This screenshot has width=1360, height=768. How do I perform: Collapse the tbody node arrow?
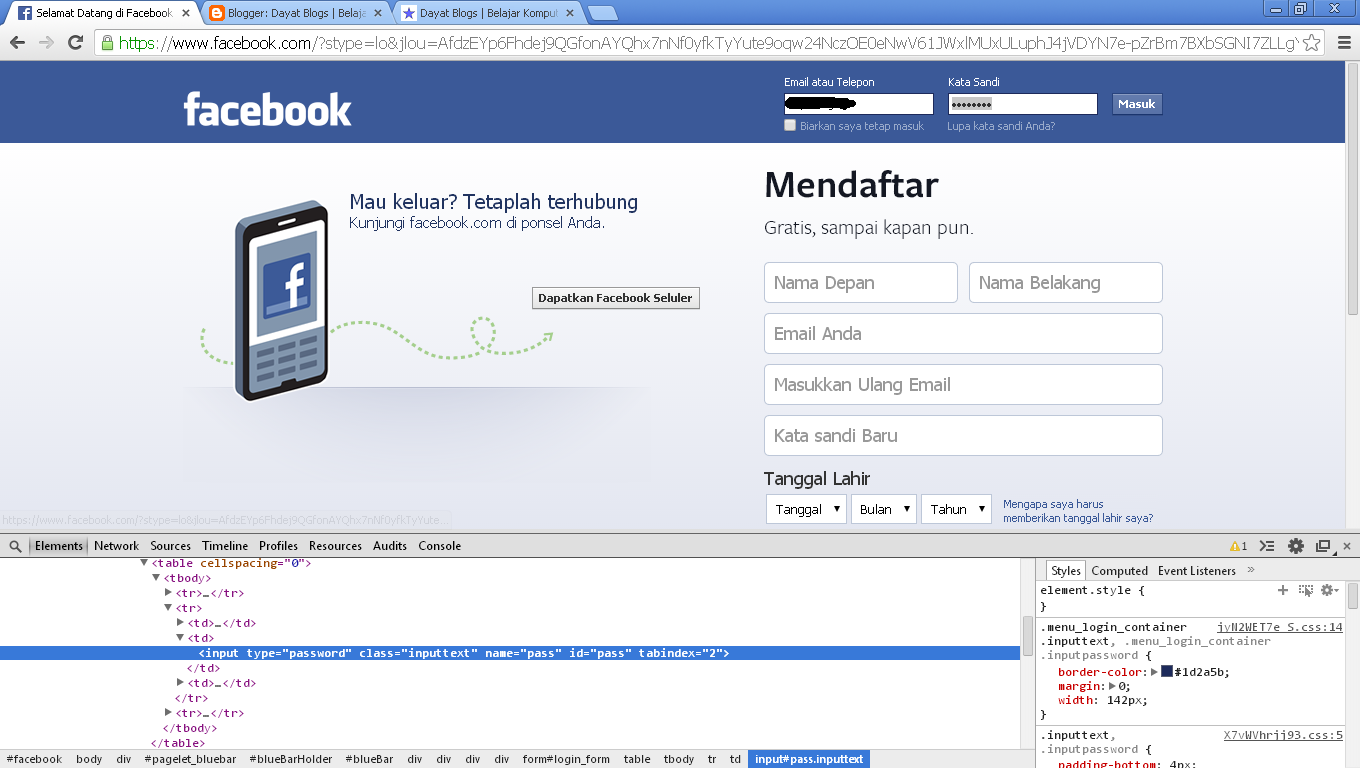[156, 578]
